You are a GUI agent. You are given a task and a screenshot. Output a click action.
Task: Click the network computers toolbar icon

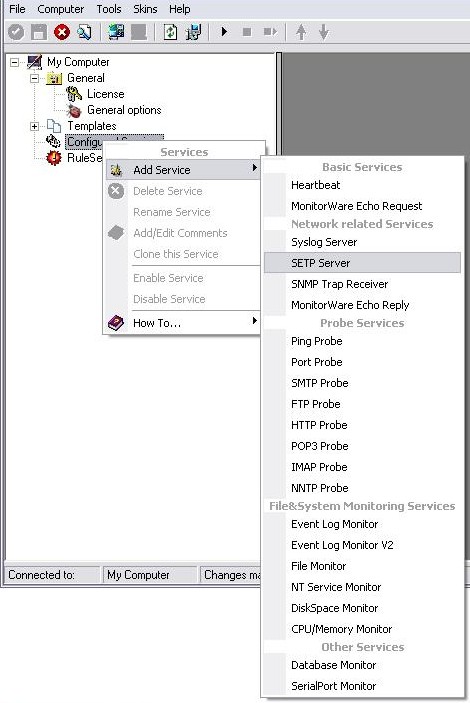[117, 32]
